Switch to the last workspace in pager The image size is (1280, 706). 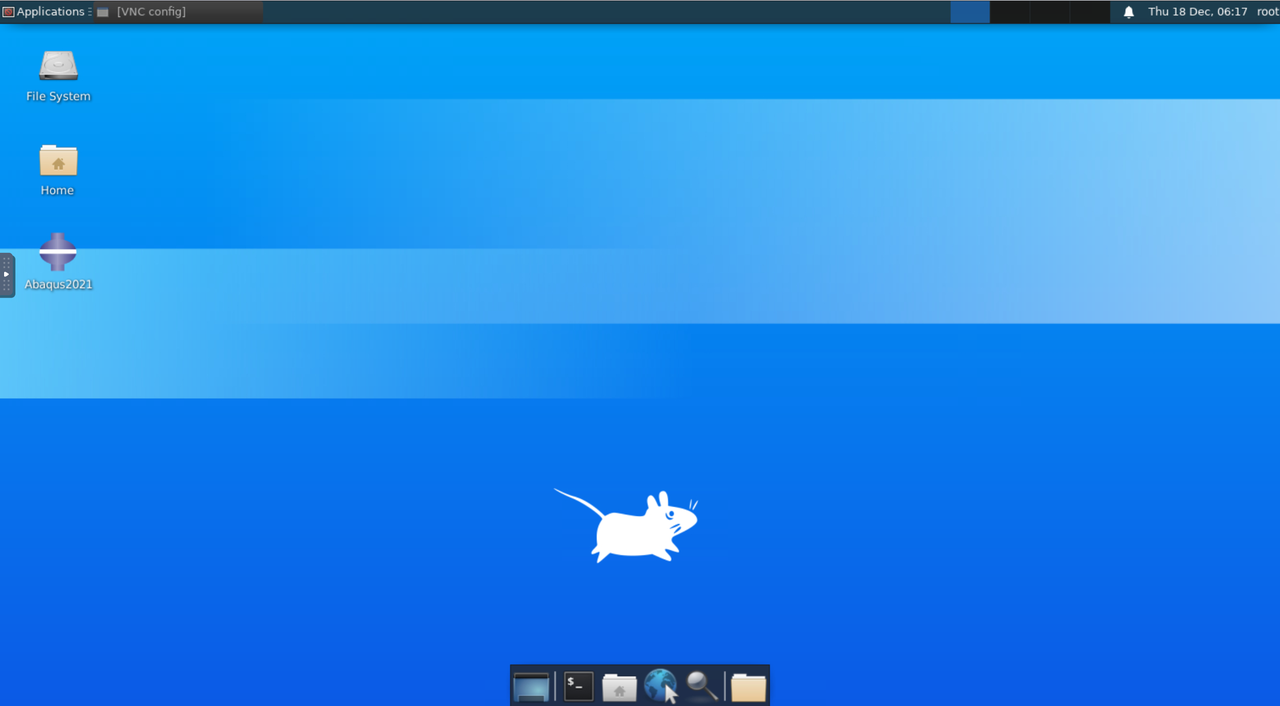1089,12
